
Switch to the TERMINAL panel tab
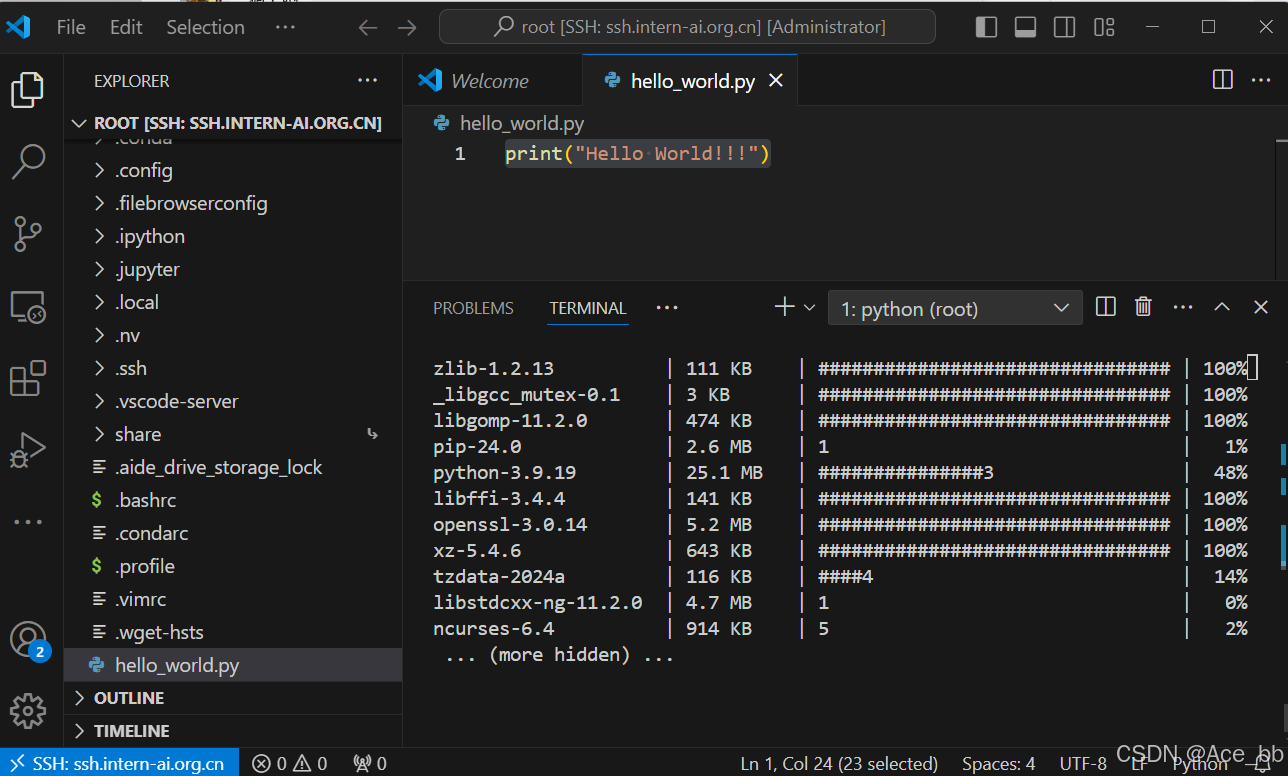tap(588, 308)
